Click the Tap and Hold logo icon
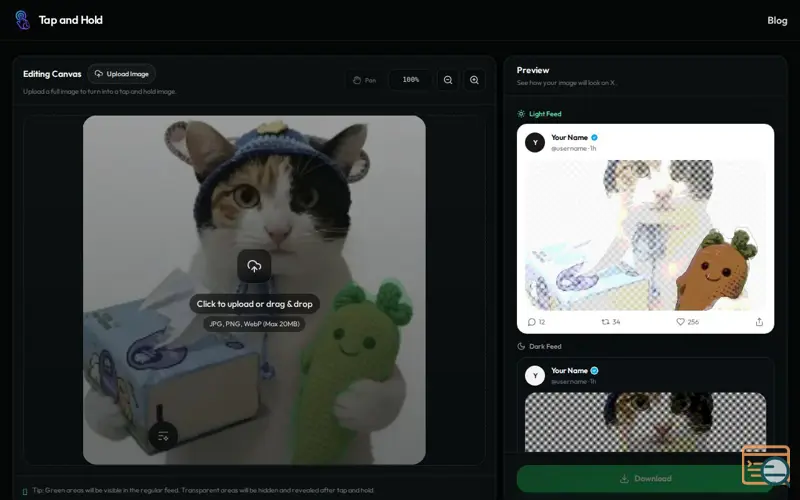The width and height of the screenshot is (800, 500). coord(22,20)
